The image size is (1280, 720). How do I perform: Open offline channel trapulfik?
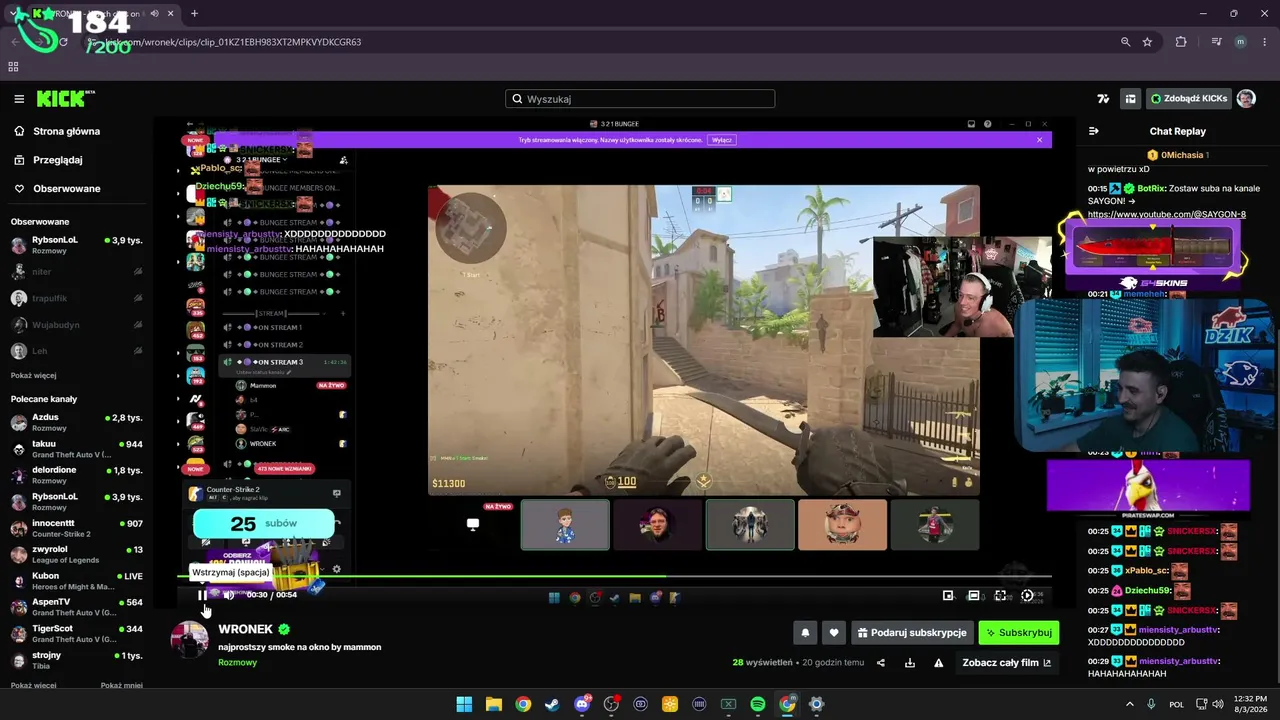pyautogui.click(x=76, y=298)
